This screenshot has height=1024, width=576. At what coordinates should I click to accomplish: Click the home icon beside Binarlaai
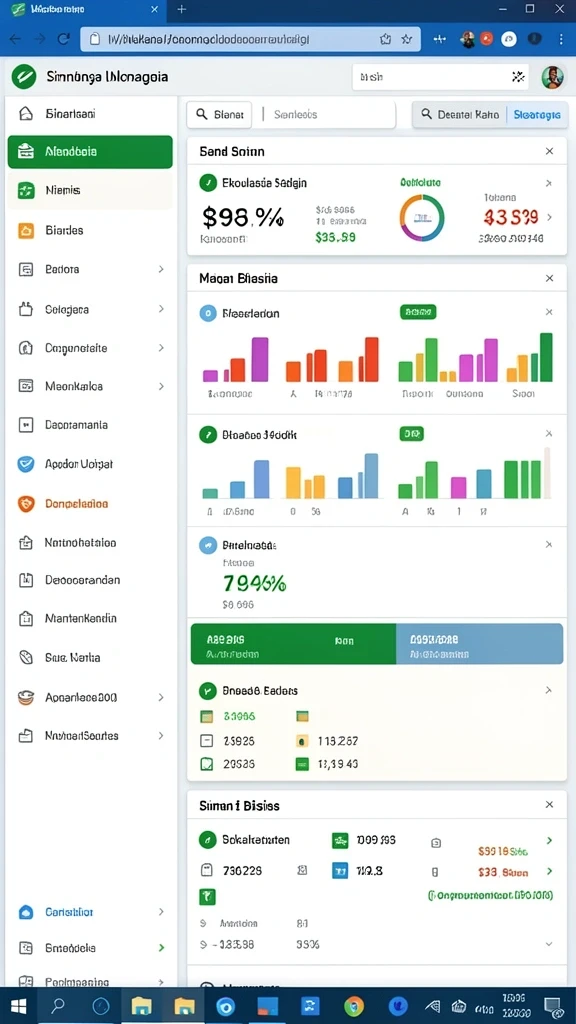(25, 114)
